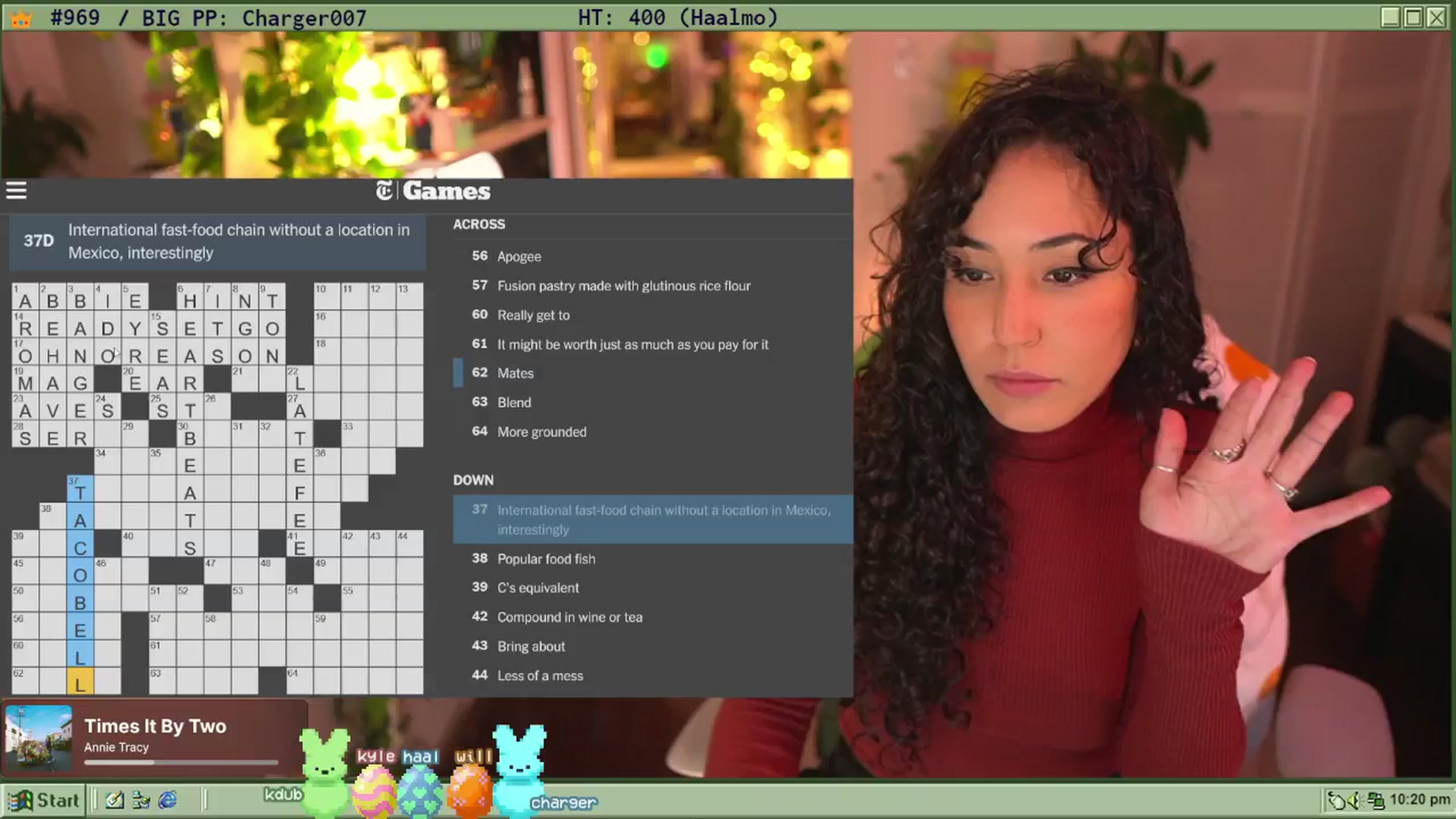Click the green kdub bunny
Viewport: 1456px width, 819px height.
pos(325,772)
